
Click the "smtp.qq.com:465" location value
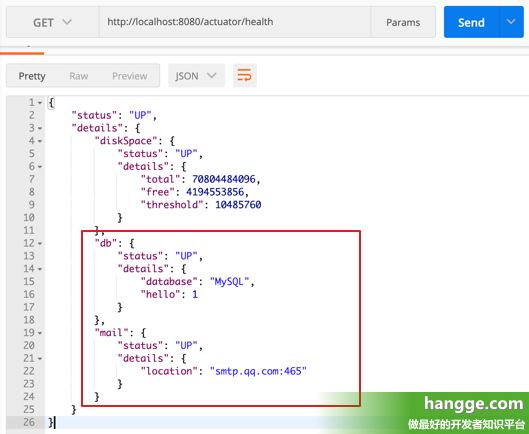coord(258,371)
